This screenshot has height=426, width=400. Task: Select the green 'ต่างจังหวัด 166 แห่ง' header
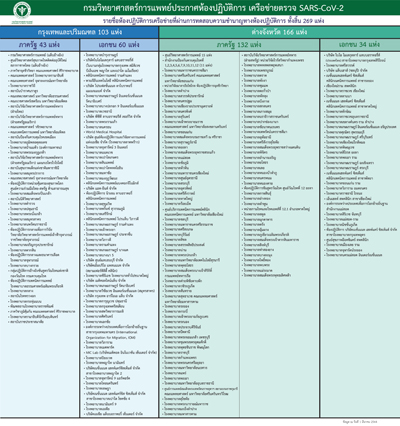[279, 32]
